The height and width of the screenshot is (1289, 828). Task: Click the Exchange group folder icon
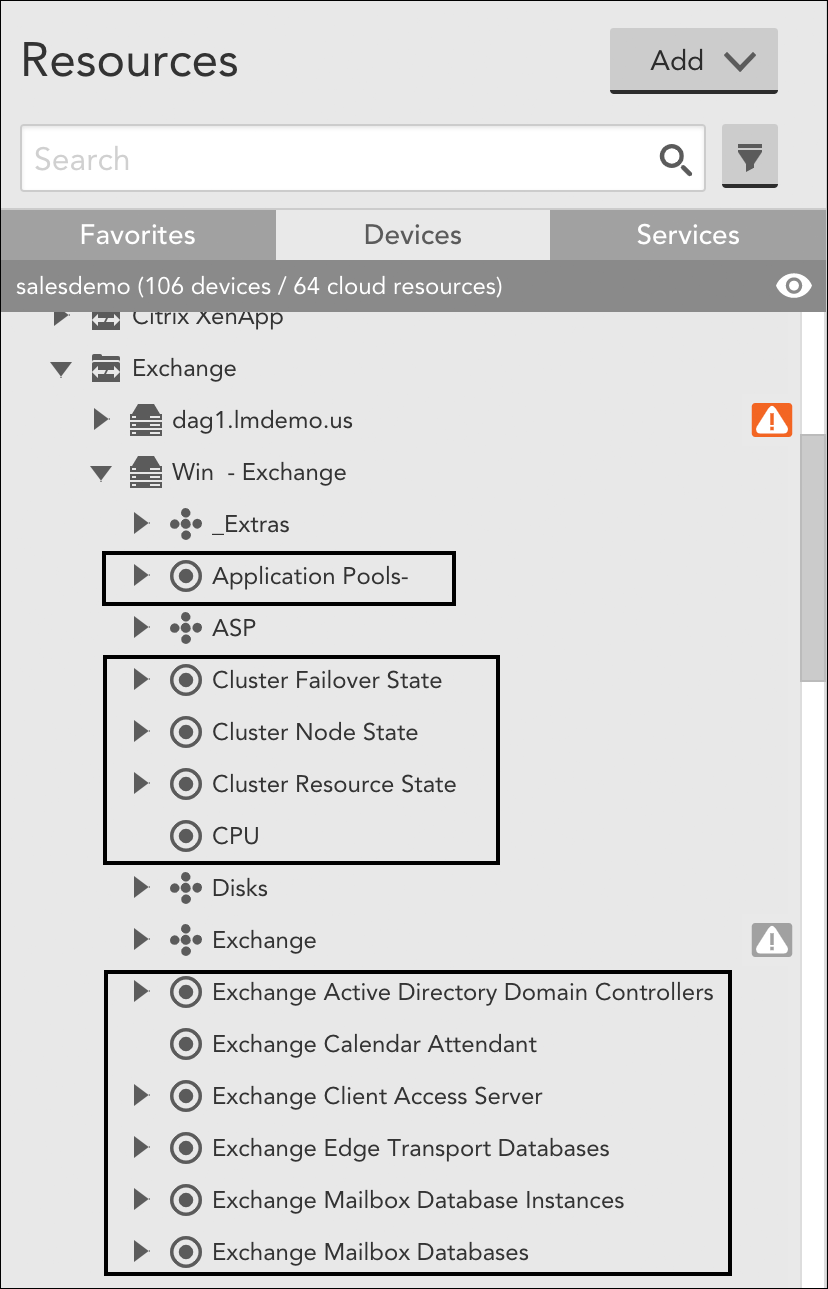click(x=106, y=368)
